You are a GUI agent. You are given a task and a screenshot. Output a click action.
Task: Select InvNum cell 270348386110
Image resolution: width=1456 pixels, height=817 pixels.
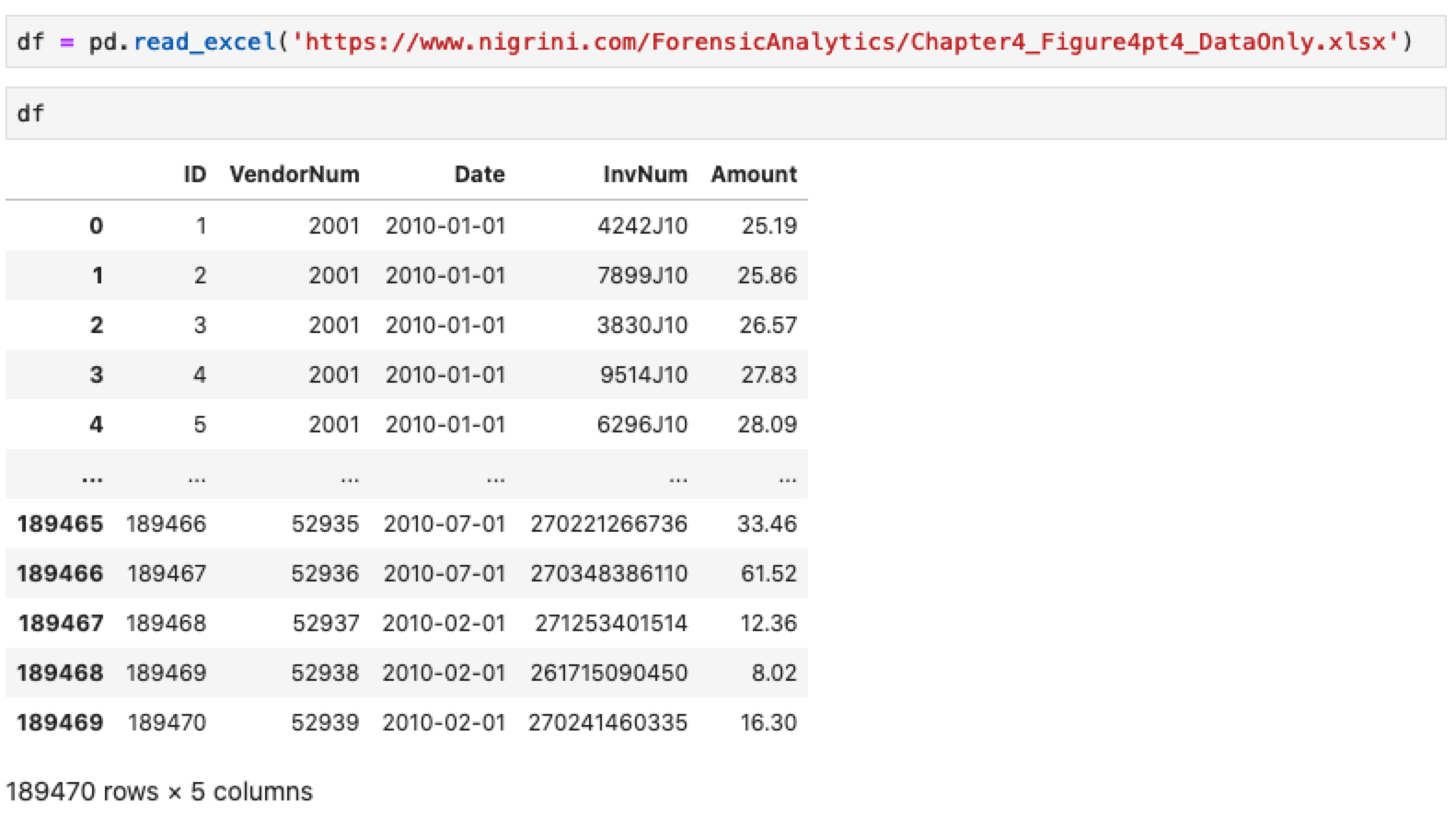(x=608, y=574)
